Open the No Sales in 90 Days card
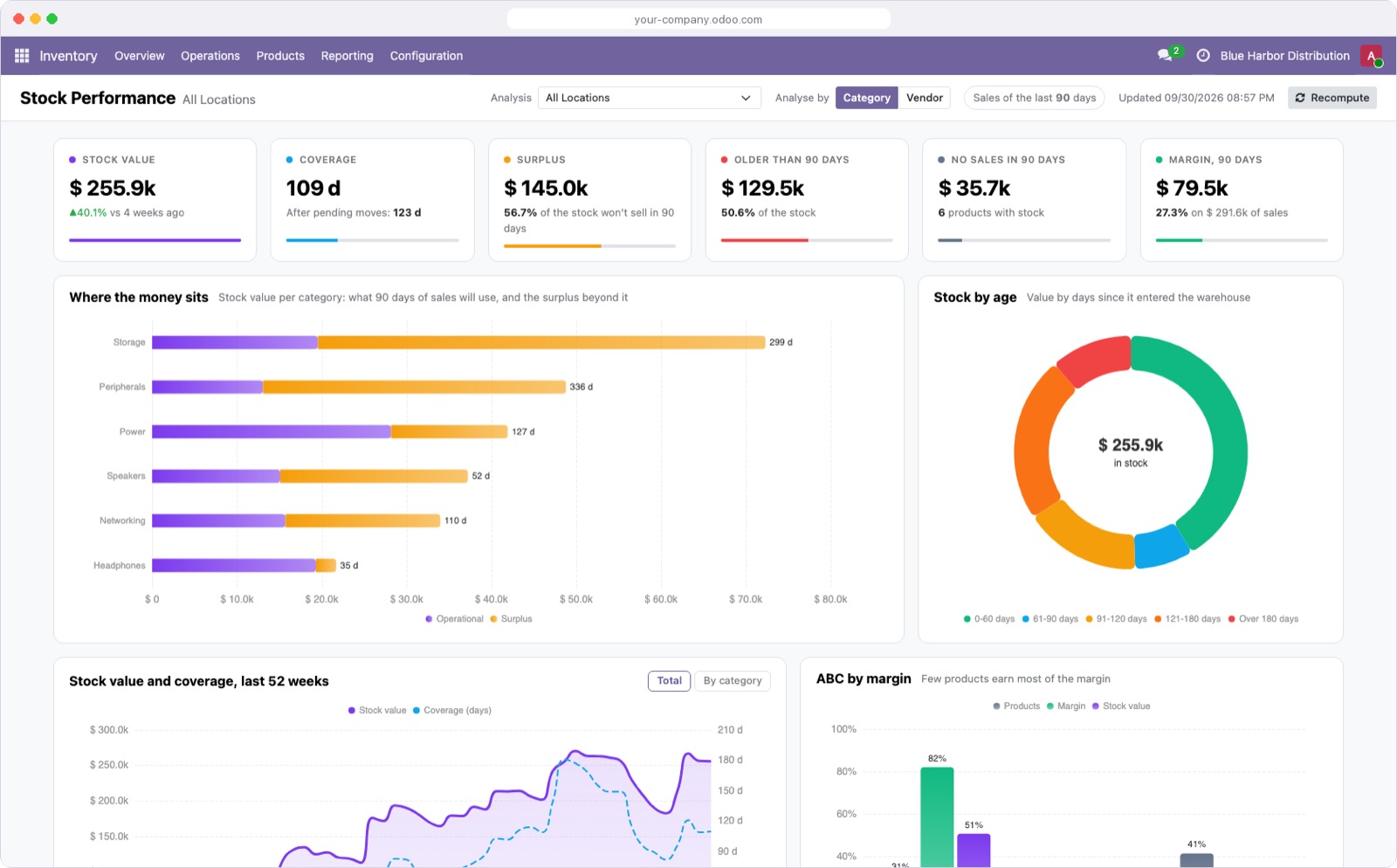This screenshot has width=1397, height=868. [x=1024, y=200]
